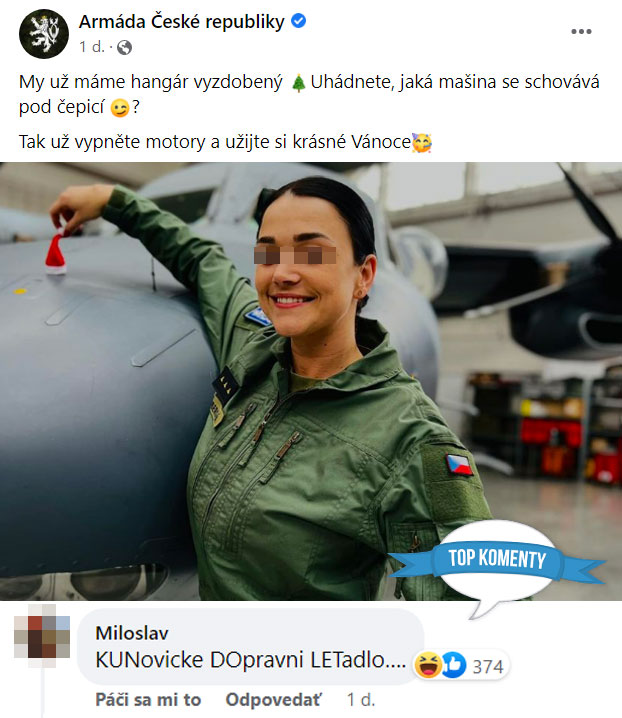Click the party face emoji after Vánoce
Image resolution: width=622 pixels, height=718 pixels.
[x=422, y=142]
